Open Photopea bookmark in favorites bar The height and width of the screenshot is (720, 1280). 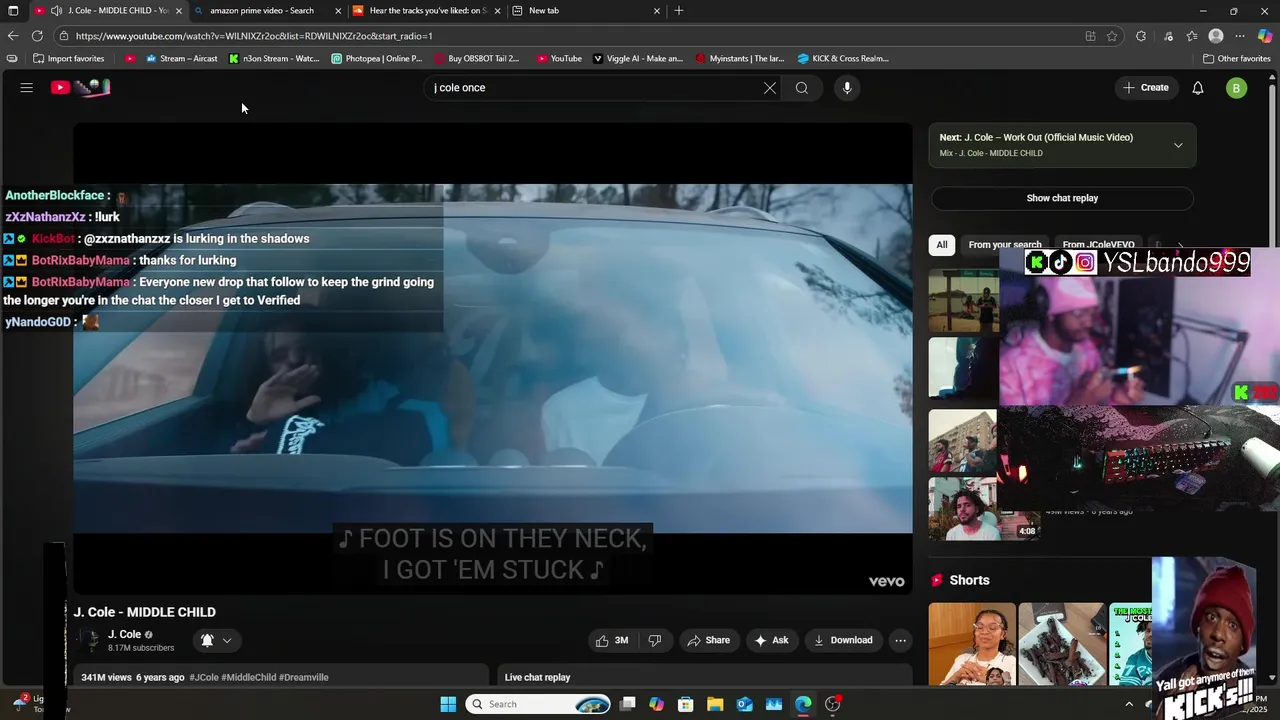coord(377,58)
